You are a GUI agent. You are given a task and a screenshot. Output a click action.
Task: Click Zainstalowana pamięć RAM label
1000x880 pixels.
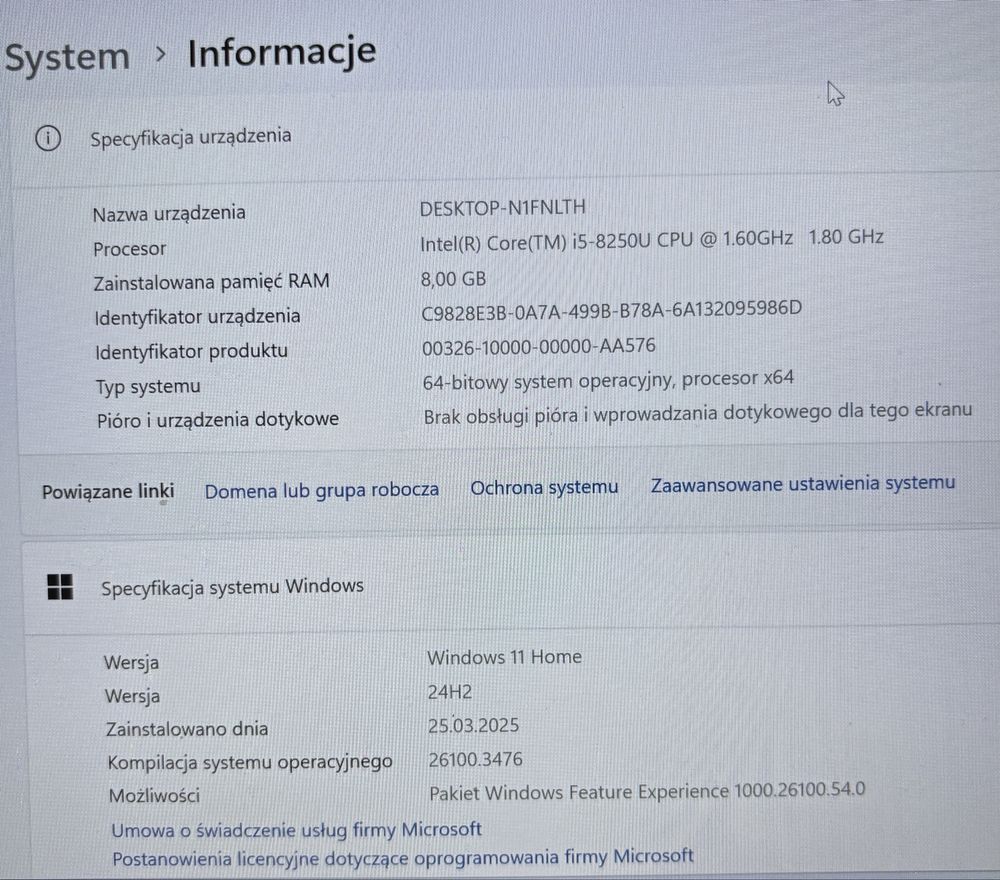coord(211,282)
